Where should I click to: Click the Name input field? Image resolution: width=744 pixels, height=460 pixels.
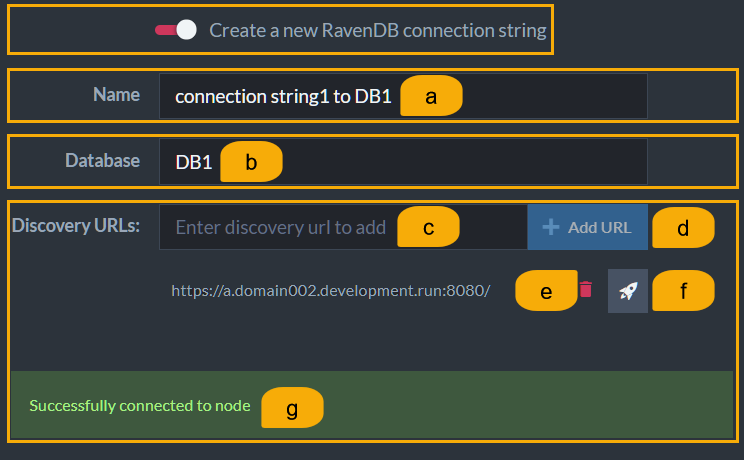tap(403, 96)
